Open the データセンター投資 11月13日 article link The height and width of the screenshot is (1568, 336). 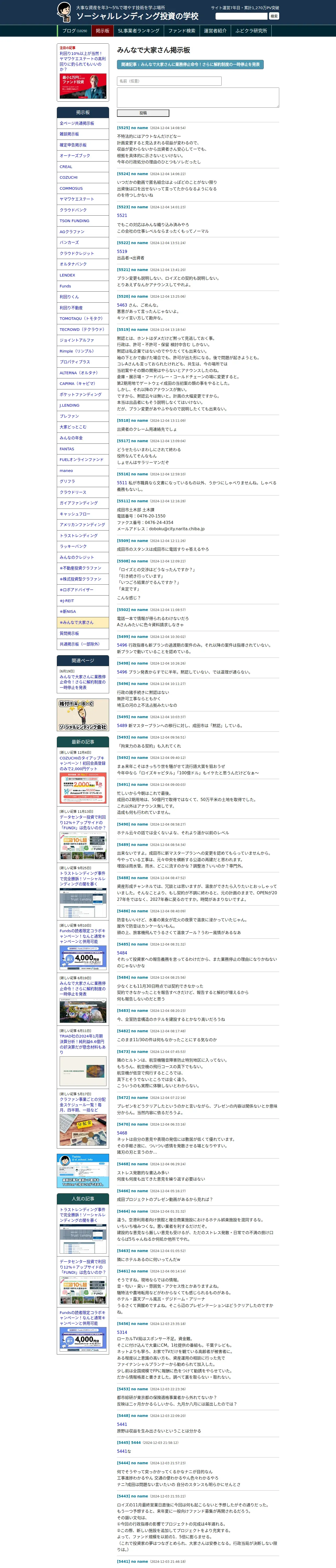[83, 822]
